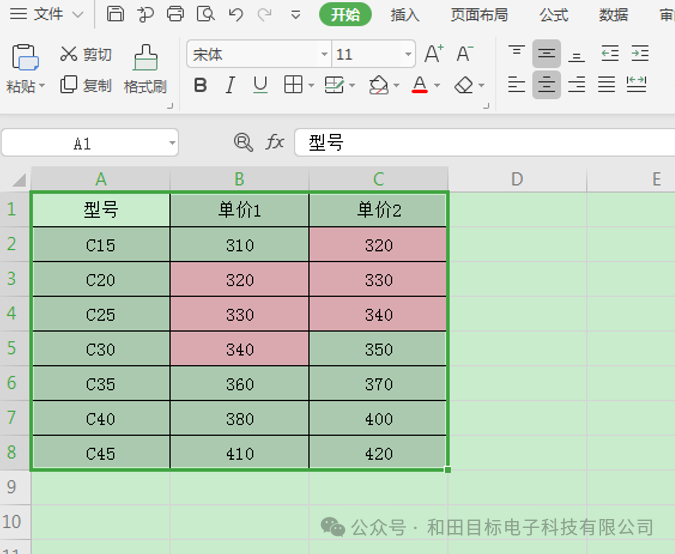Click the distributed alignment icon

pyautogui.click(x=636, y=84)
